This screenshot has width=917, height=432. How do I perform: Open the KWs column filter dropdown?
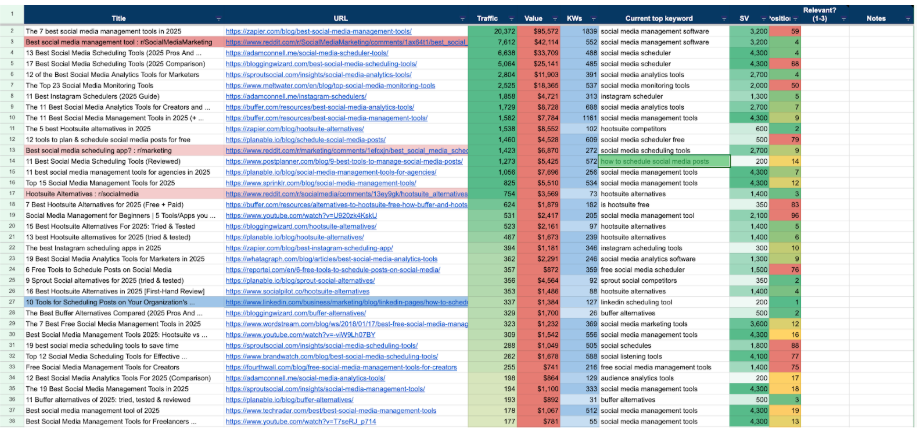click(x=592, y=19)
